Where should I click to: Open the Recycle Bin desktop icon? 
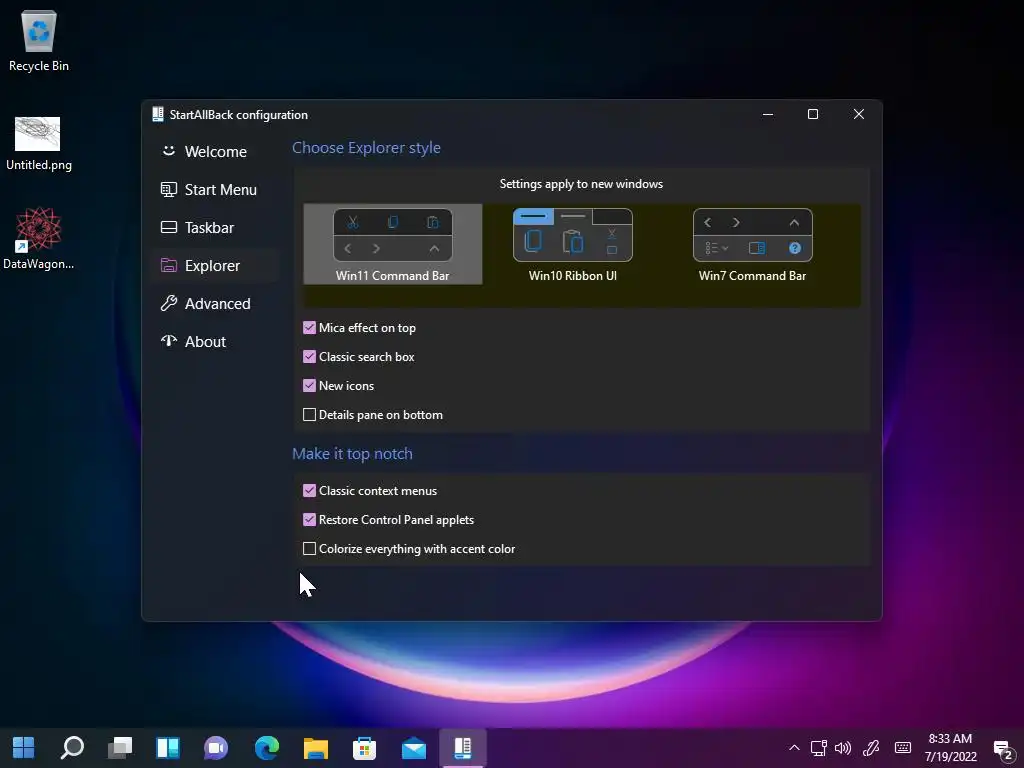tap(39, 40)
